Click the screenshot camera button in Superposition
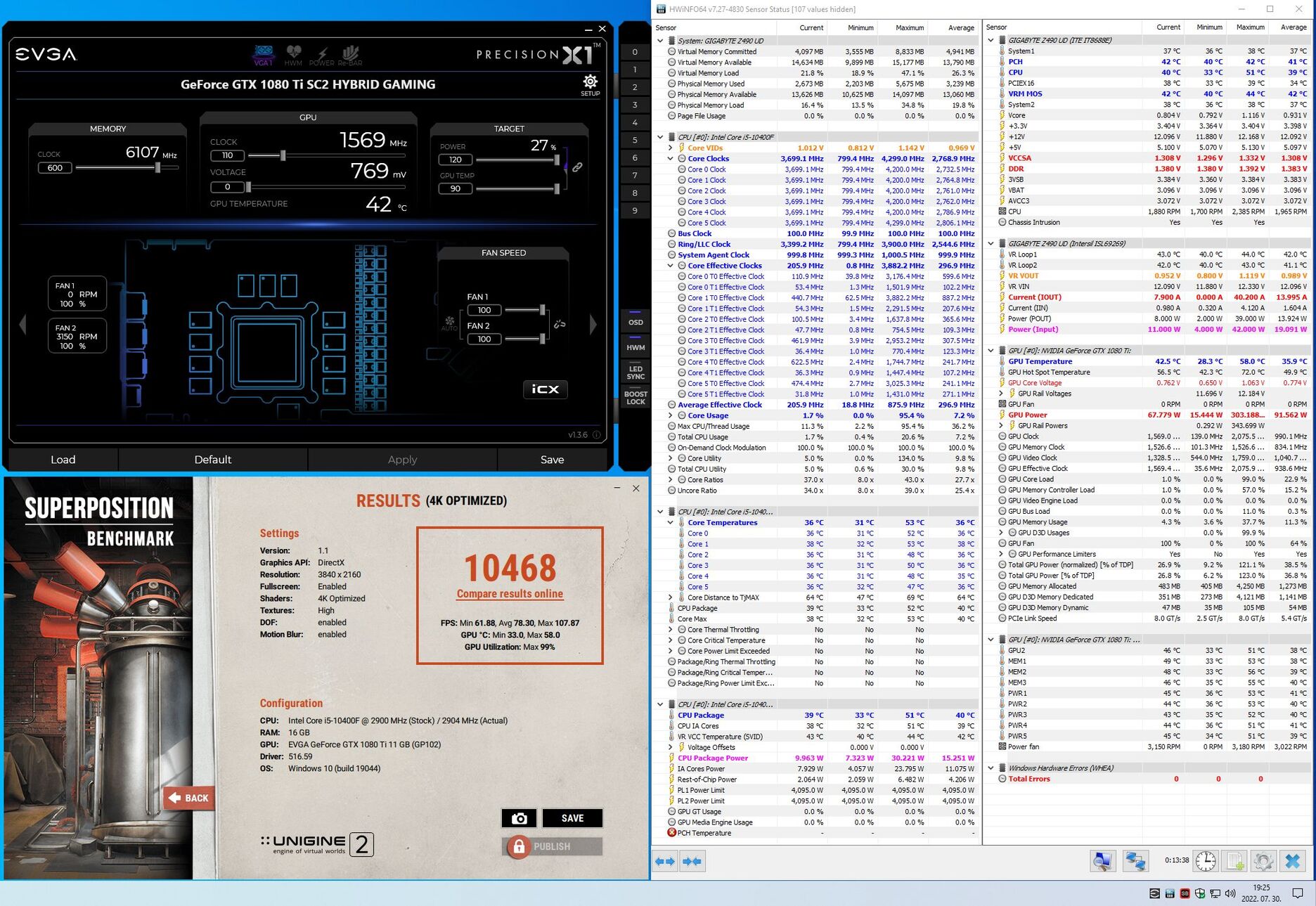The width and height of the screenshot is (1316, 906). [519, 818]
